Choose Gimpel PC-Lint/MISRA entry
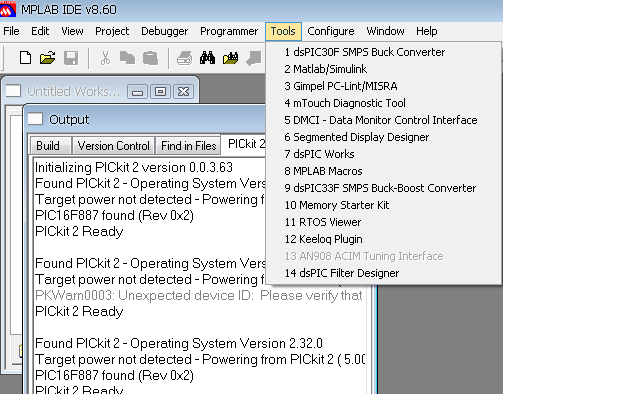Viewport: 640px width, 400px height. coord(383,86)
